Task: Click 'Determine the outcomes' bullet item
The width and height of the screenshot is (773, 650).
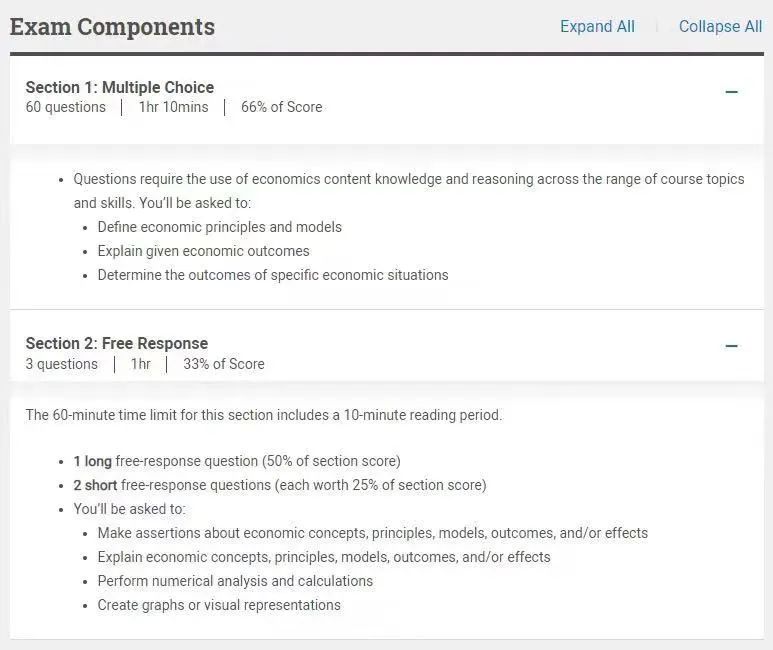Action: [x=273, y=275]
